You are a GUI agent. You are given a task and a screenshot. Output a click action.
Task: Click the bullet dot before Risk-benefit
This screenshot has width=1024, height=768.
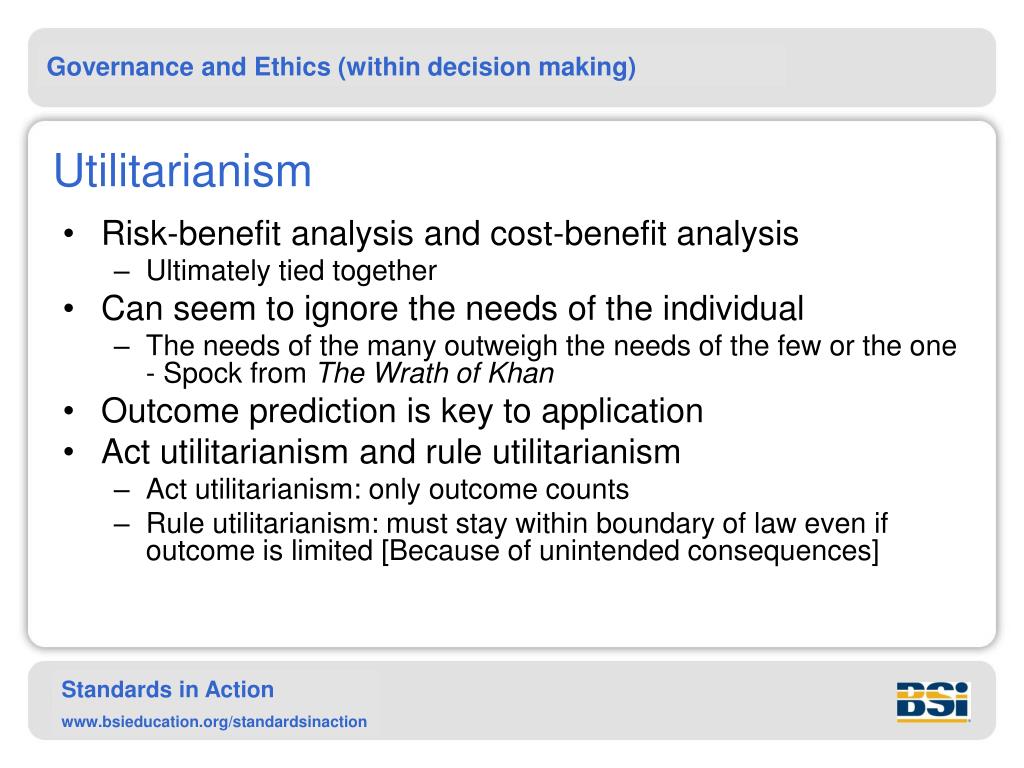coord(69,234)
